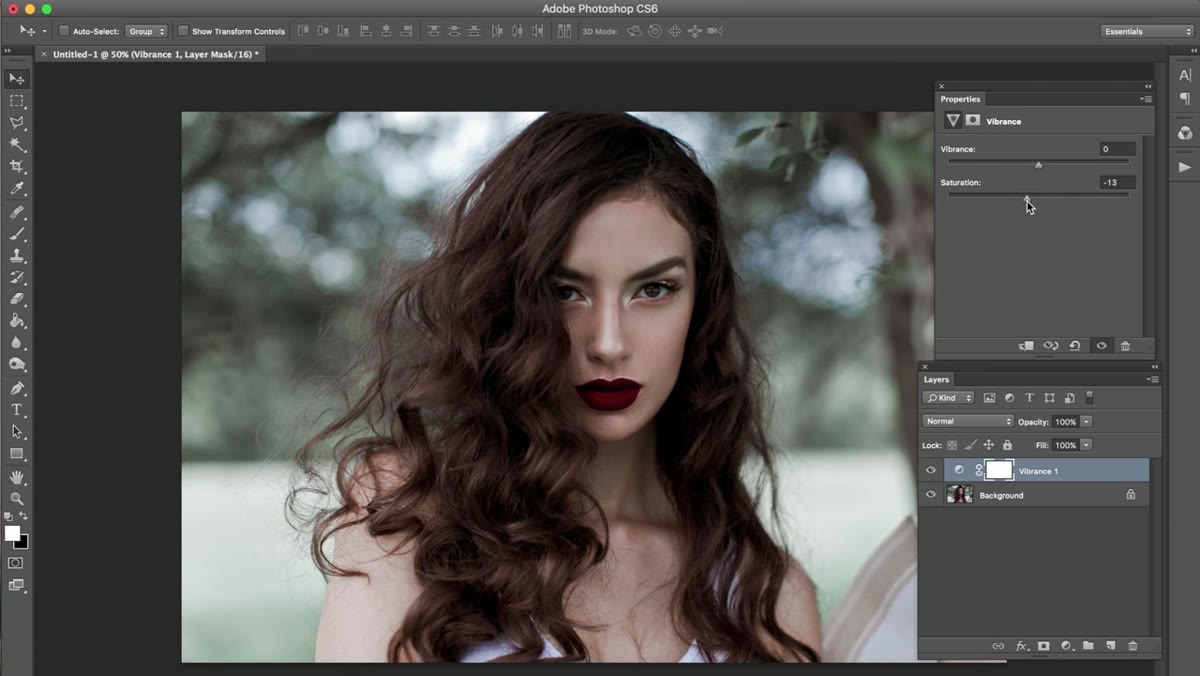Add a layer mask in Layers panel
The height and width of the screenshot is (676, 1200).
[1043, 646]
